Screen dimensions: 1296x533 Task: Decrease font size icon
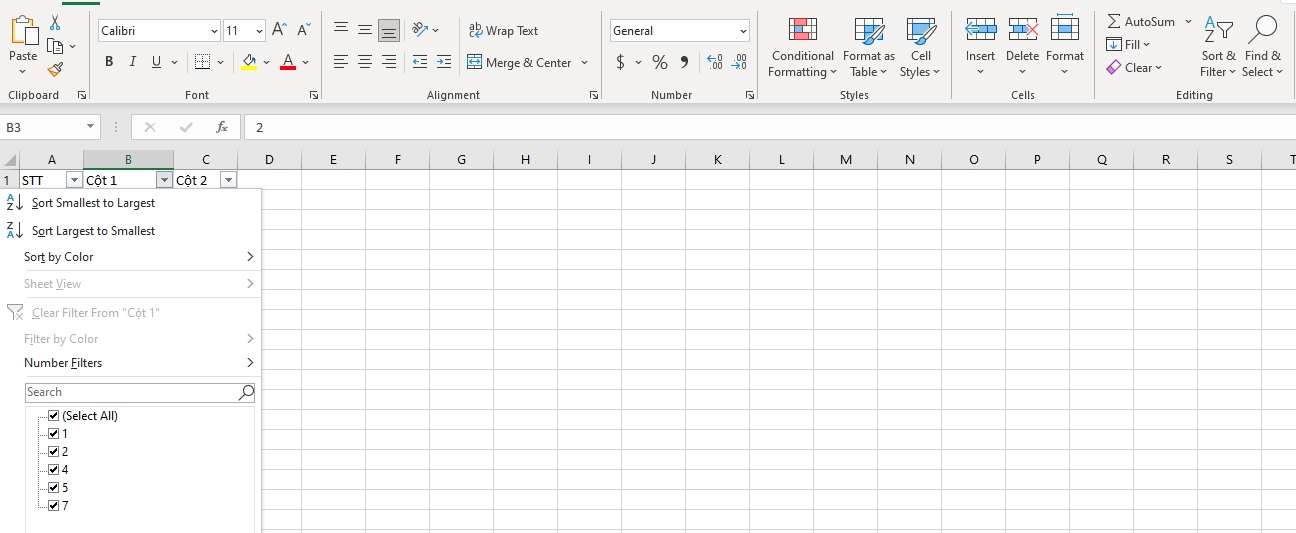coord(302,30)
